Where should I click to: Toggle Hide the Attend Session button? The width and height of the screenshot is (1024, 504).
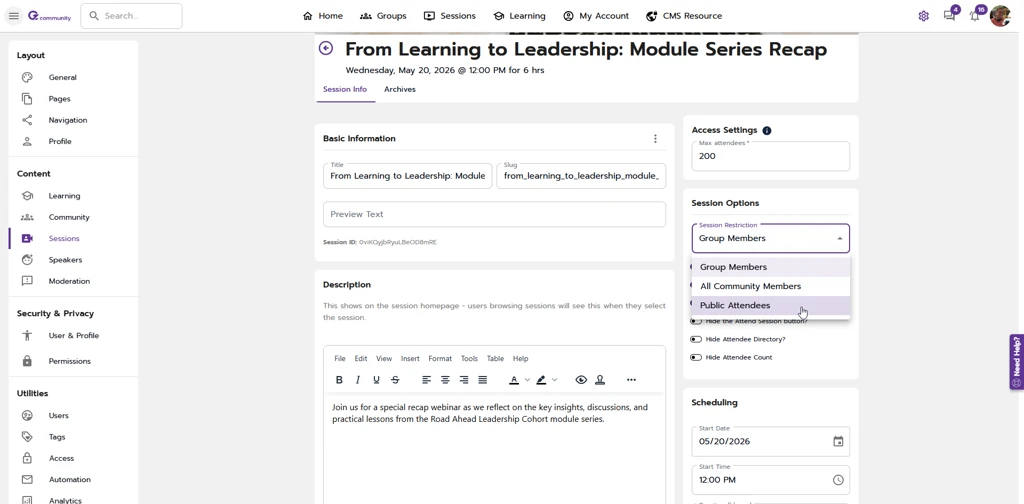click(696, 321)
